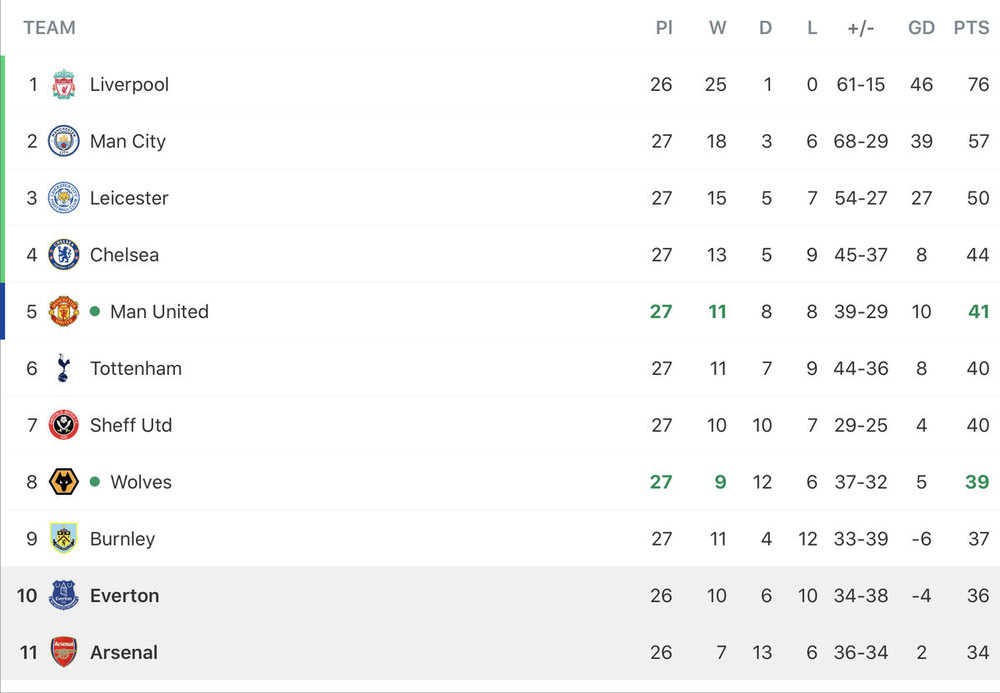Sort by the GD column header

pyautogui.click(x=921, y=27)
